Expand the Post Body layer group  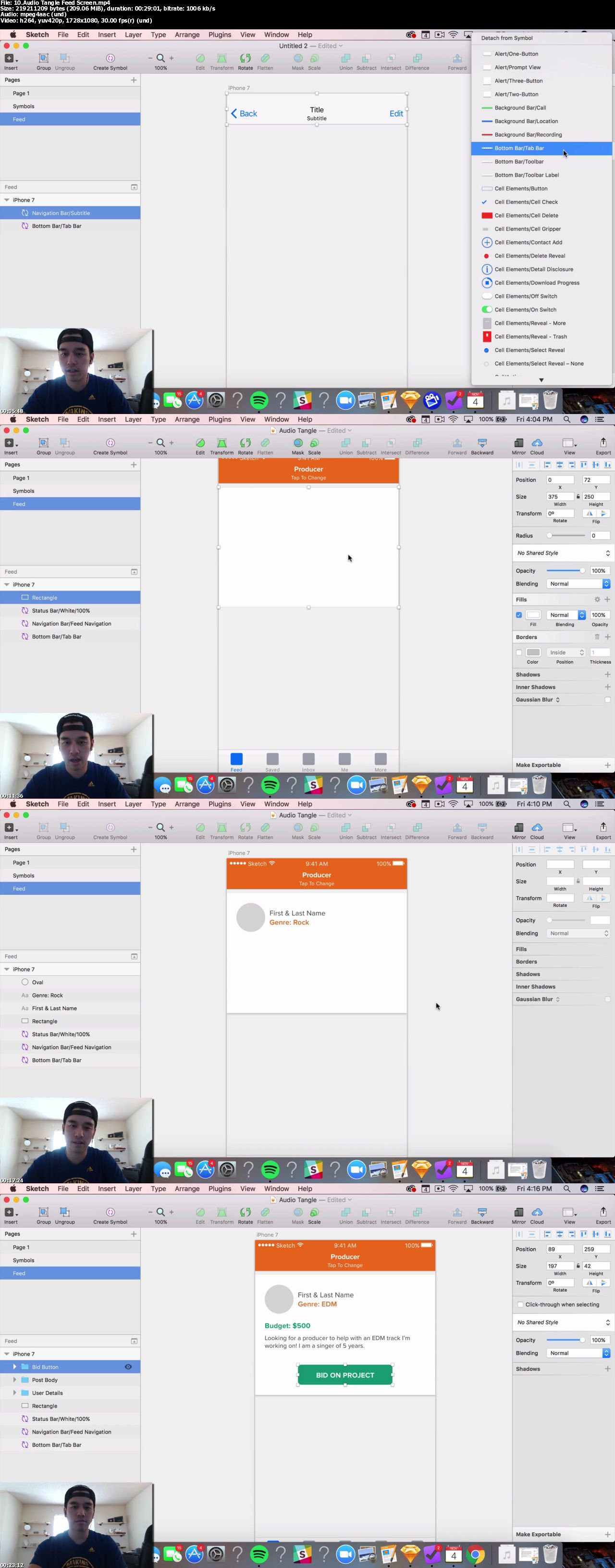click(14, 1380)
